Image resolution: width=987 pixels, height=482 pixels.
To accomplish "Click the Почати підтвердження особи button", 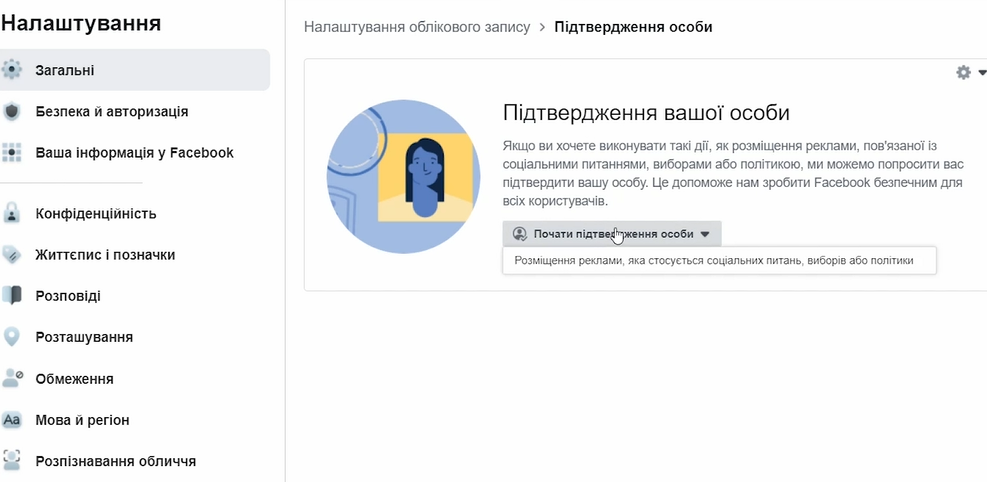I will tap(612, 234).
